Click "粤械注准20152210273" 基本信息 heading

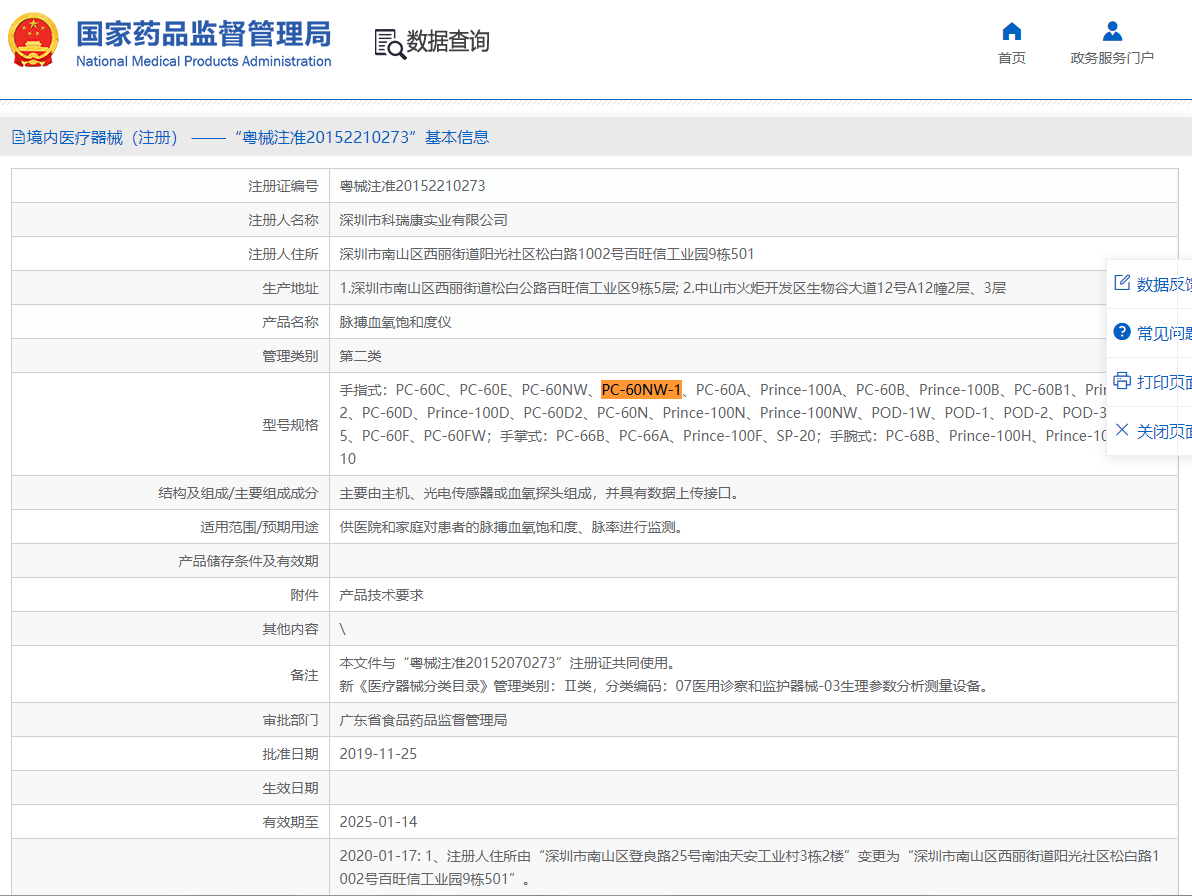[361, 138]
